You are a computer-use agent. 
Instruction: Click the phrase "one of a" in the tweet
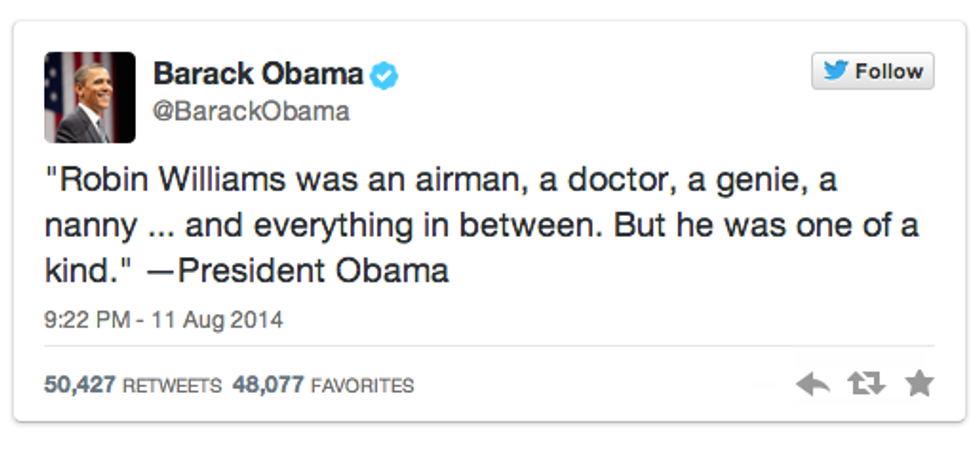click(x=862, y=226)
